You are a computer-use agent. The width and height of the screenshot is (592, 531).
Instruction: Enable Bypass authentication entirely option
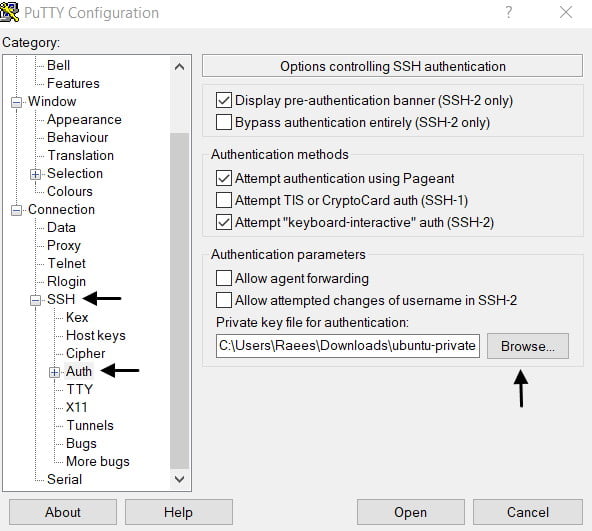point(224,122)
